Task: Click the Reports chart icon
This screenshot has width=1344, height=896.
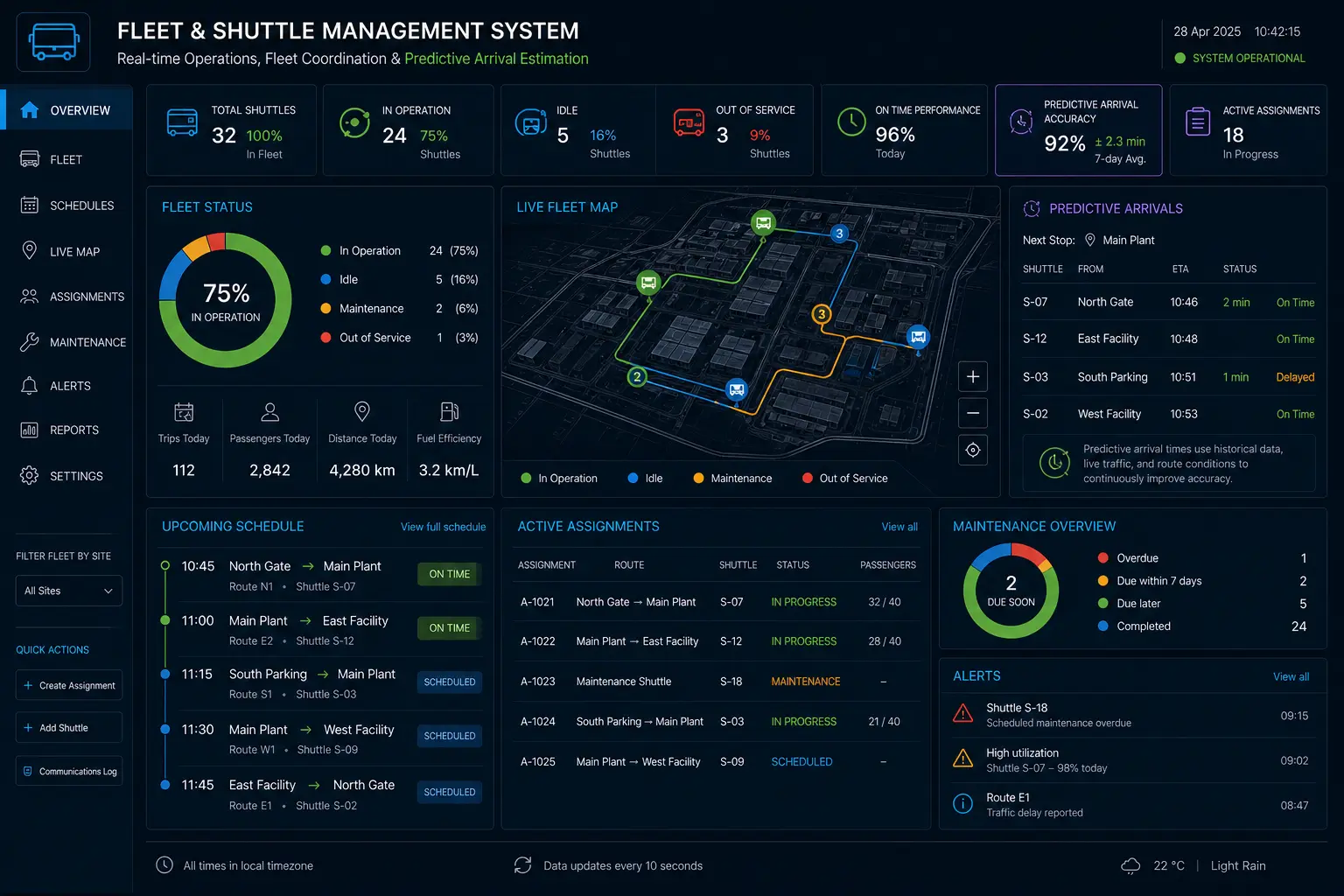Action: tap(29, 430)
